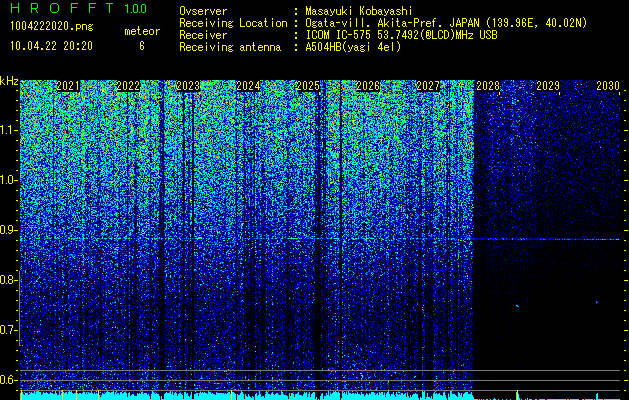Click the 2029 time marker
Viewport: 629px width, 400px height.
(548, 86)
